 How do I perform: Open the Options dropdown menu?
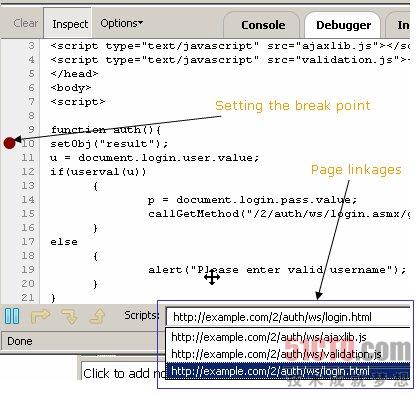pos(121,23)
